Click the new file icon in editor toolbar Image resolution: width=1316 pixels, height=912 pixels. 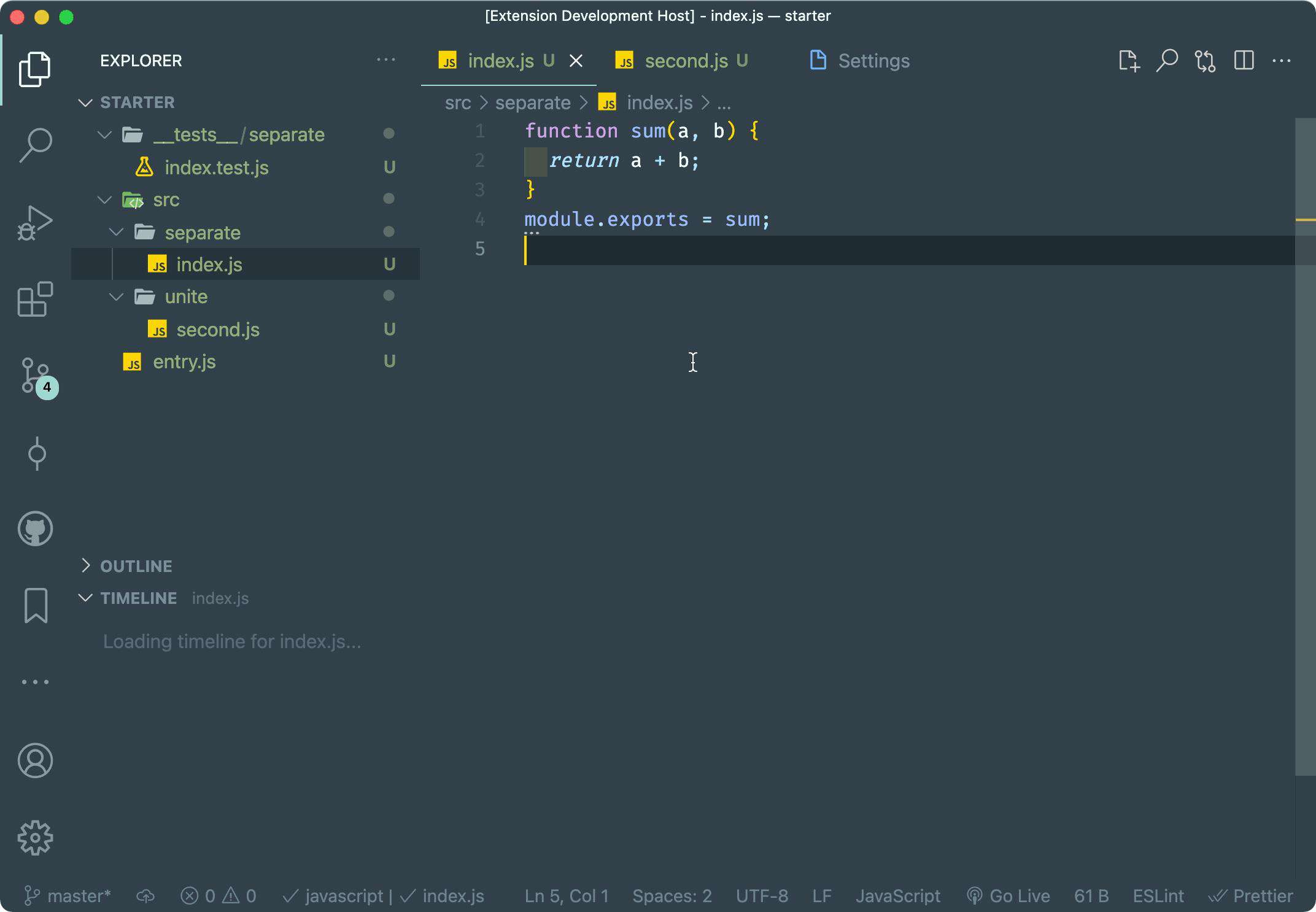point(1129,61)
